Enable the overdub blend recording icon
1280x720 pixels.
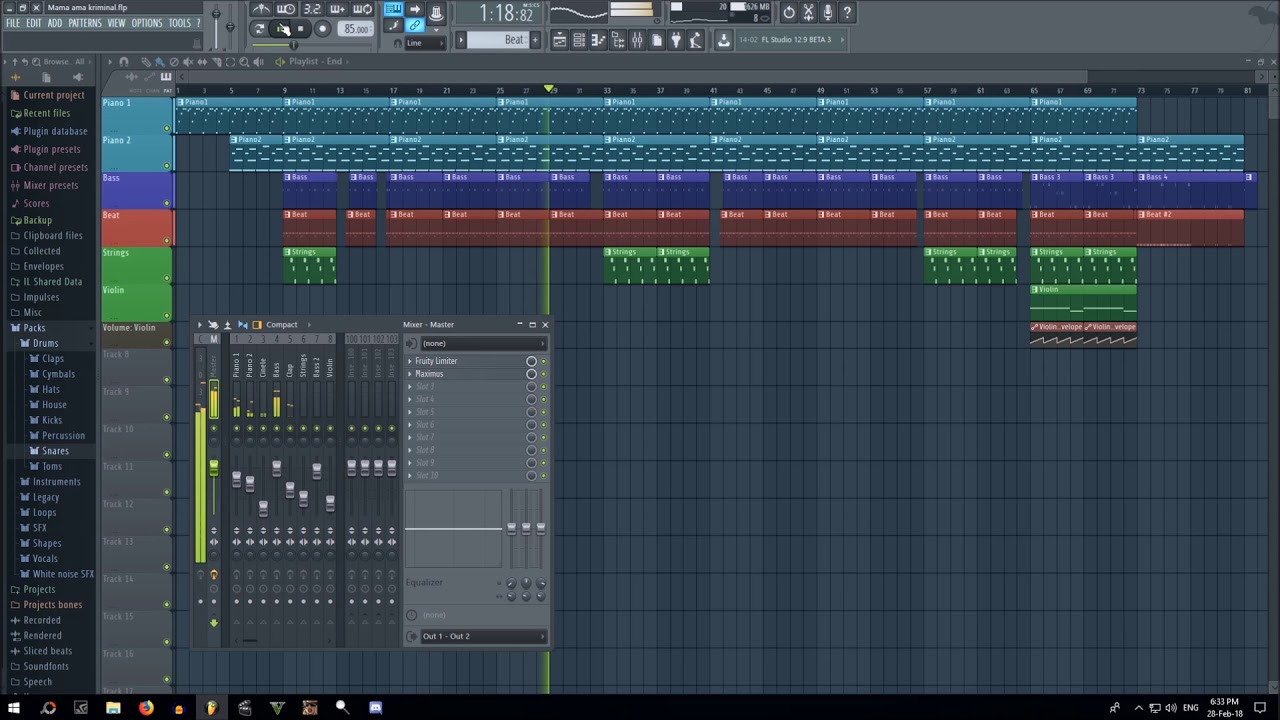(x=337, y=10)
